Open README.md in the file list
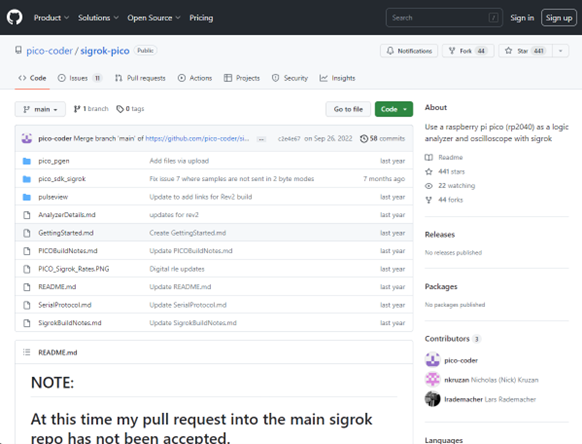Image resolution: width=582 pixels, height=444 pixels. (57, 287)
